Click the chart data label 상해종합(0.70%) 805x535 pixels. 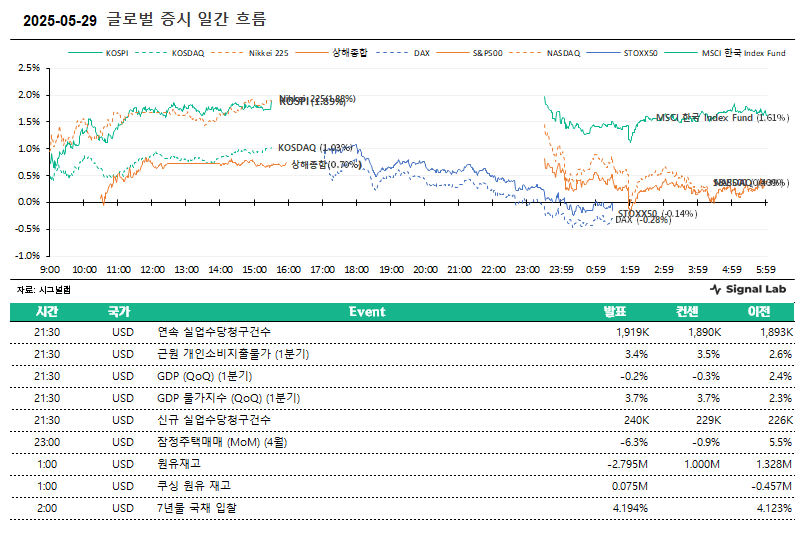pyautogui.click(x=327, y=165)
